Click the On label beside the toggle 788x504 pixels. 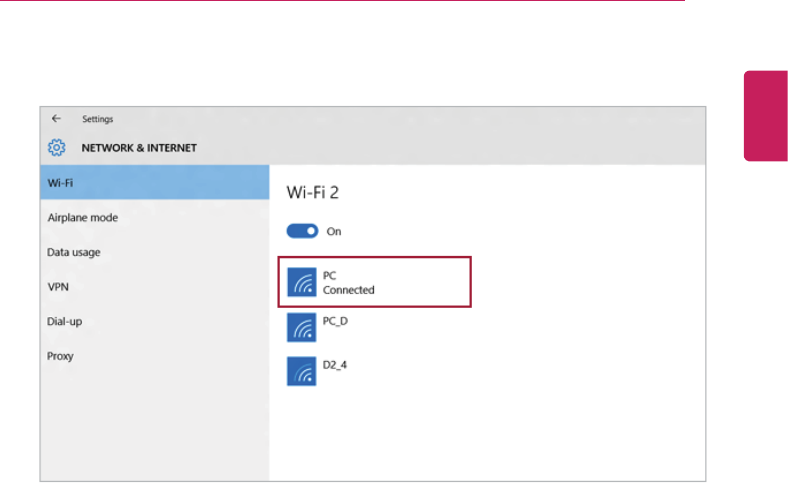(x=334, y=231)
